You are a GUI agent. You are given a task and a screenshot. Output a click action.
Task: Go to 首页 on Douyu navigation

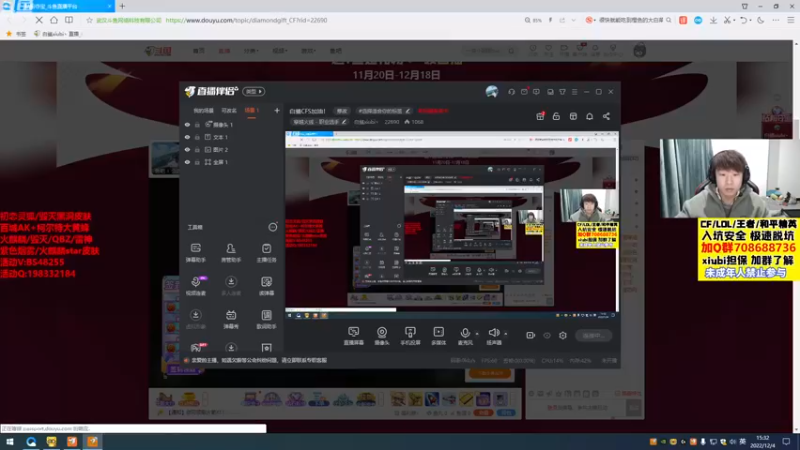pos(198,51)
